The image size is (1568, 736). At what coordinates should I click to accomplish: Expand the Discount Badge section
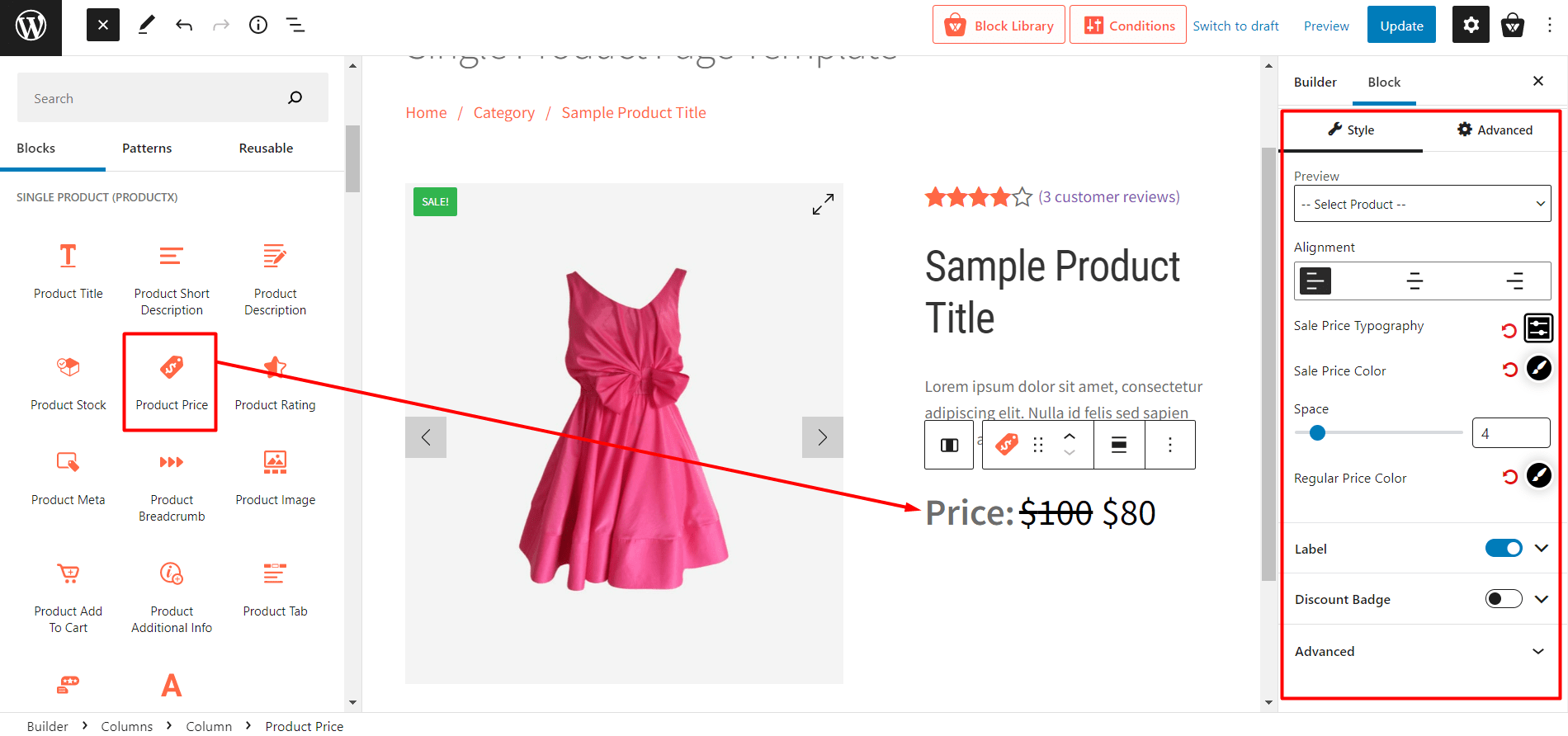[x=1542, y=599]
